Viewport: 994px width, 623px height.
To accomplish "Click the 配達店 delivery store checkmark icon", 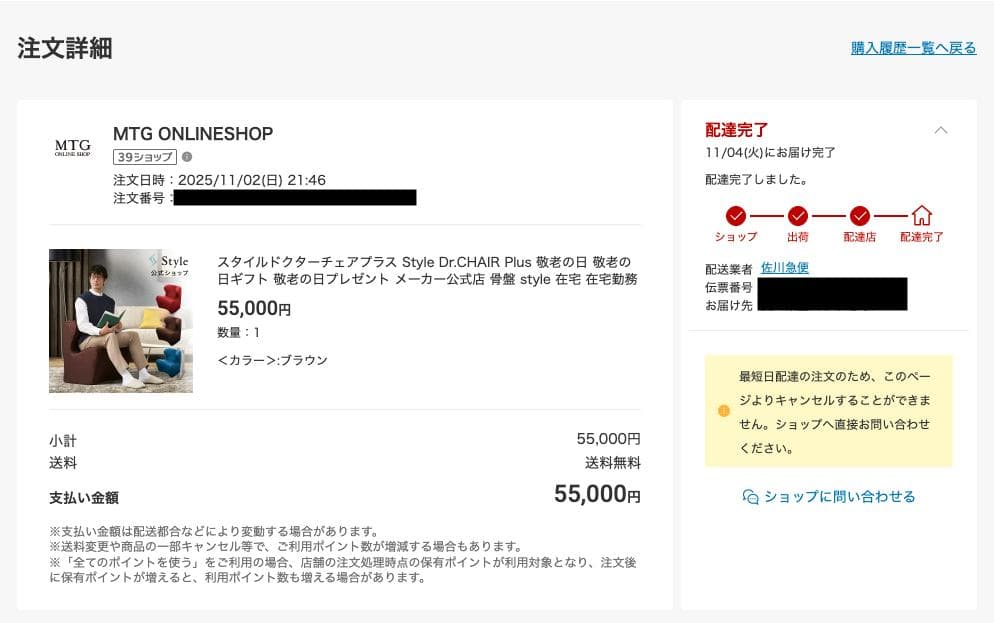I will coord(858,216).
